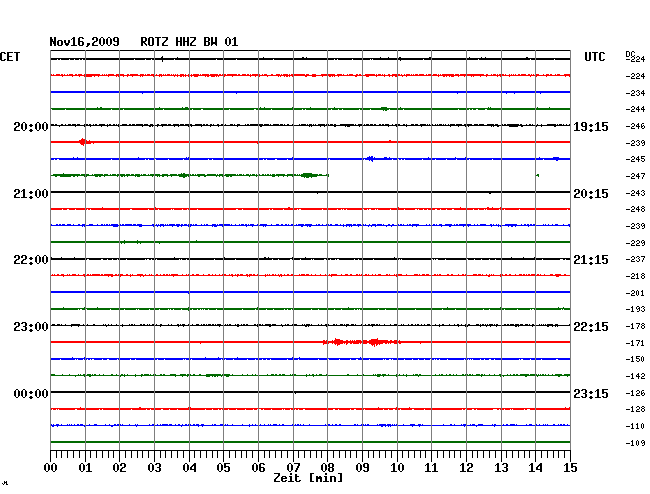
Task: Click the 19:15 UTC time label
Action: tap(591, 127)
